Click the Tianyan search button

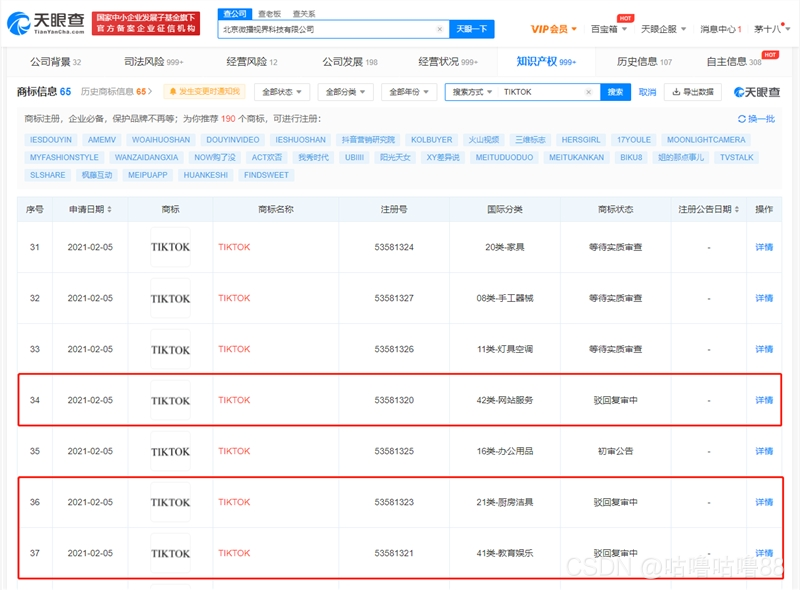pyautogui.click(x=471, y=29)
